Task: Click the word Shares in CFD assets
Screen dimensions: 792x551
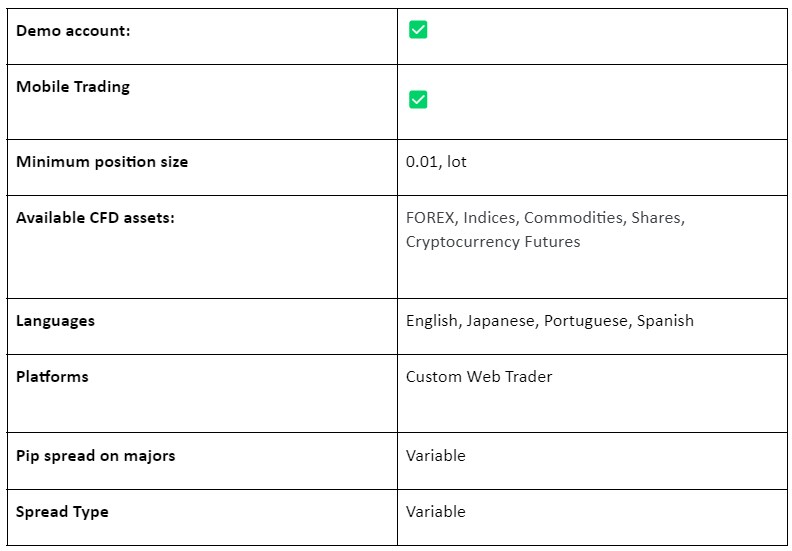Action: click(656, 218)
